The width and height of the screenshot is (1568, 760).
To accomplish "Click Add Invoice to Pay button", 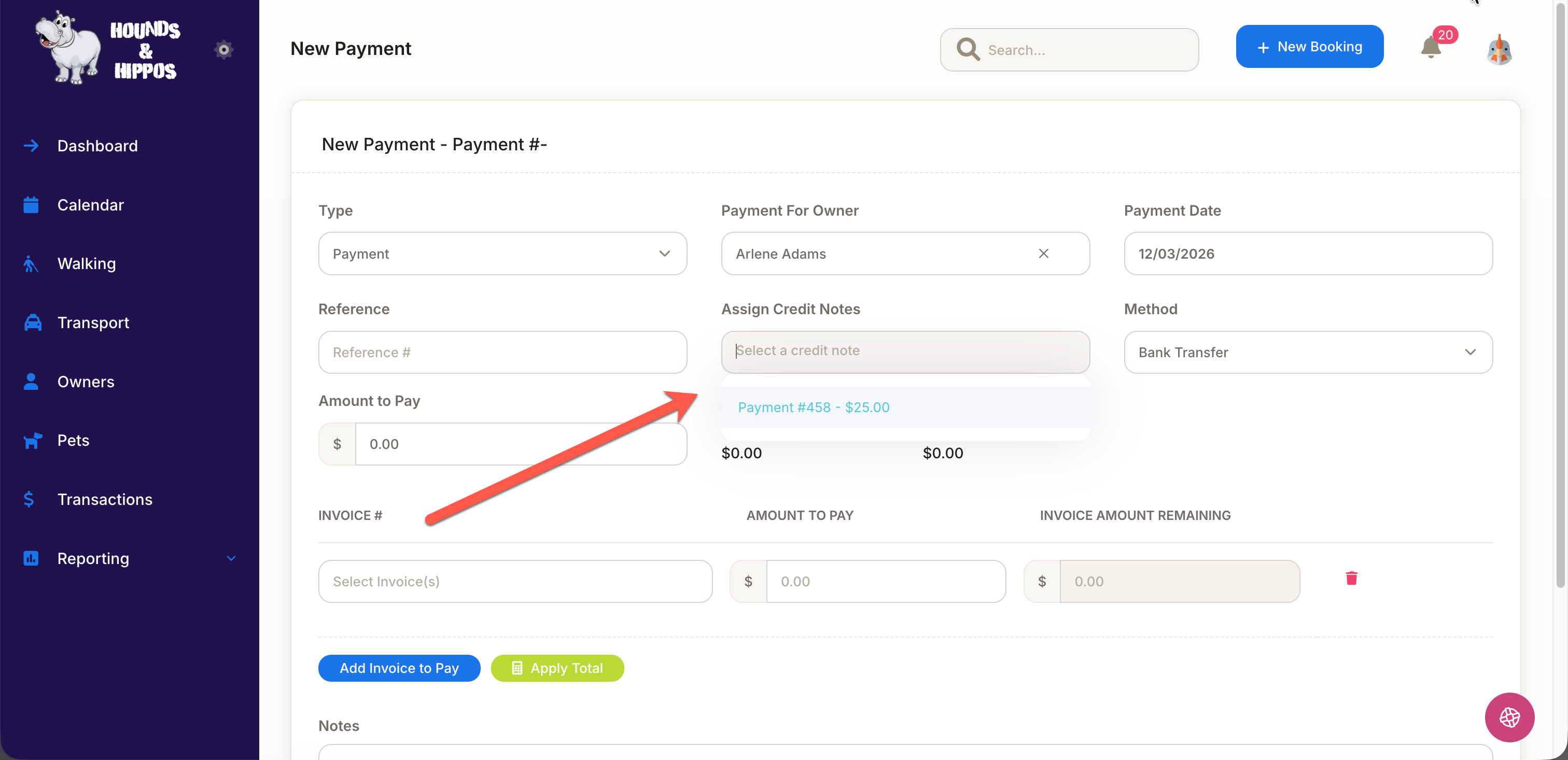I will pyautogui.click(x=399, y=668).
